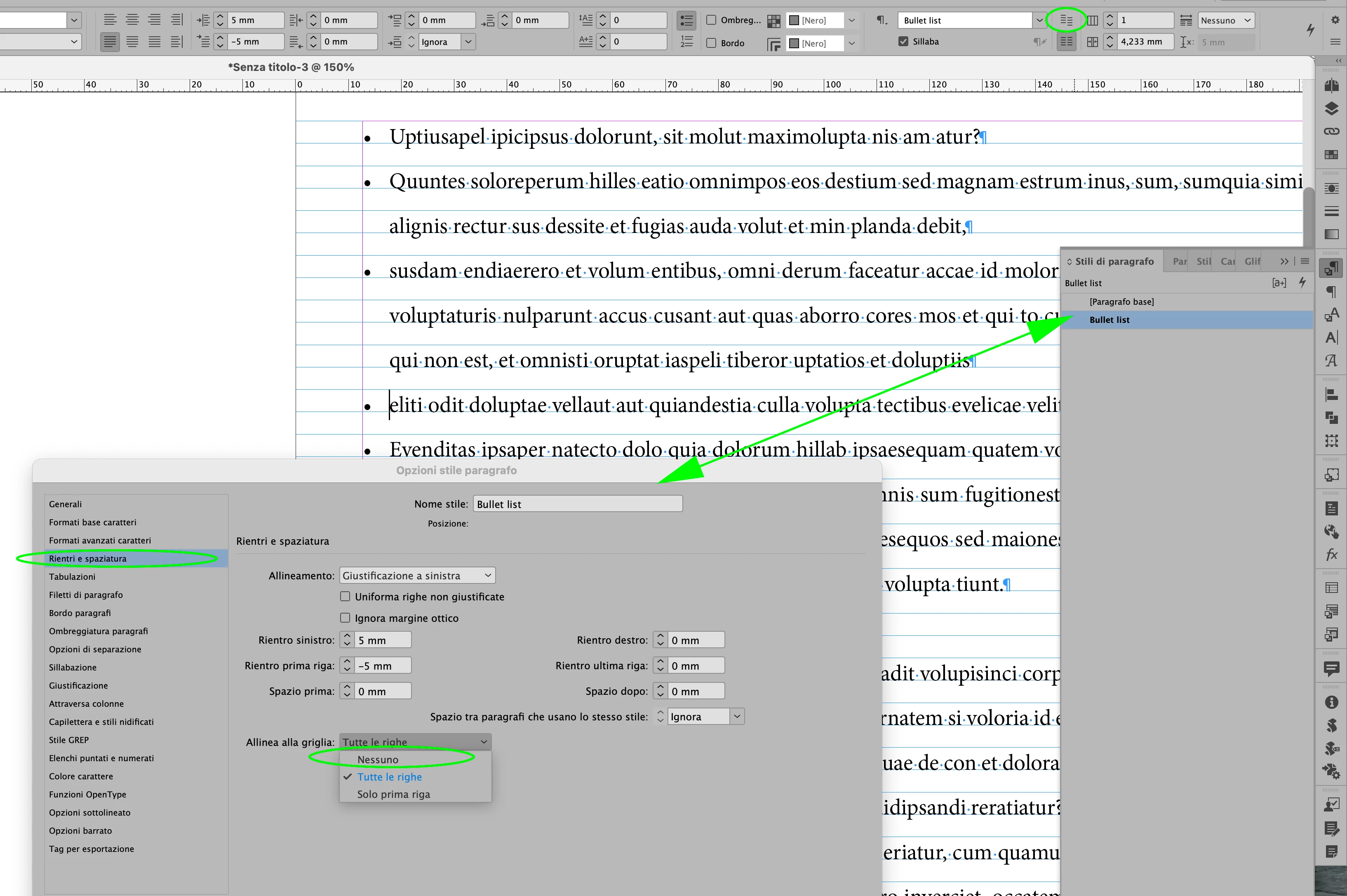Click the Links panel icon in dock

click(1331, 132)
